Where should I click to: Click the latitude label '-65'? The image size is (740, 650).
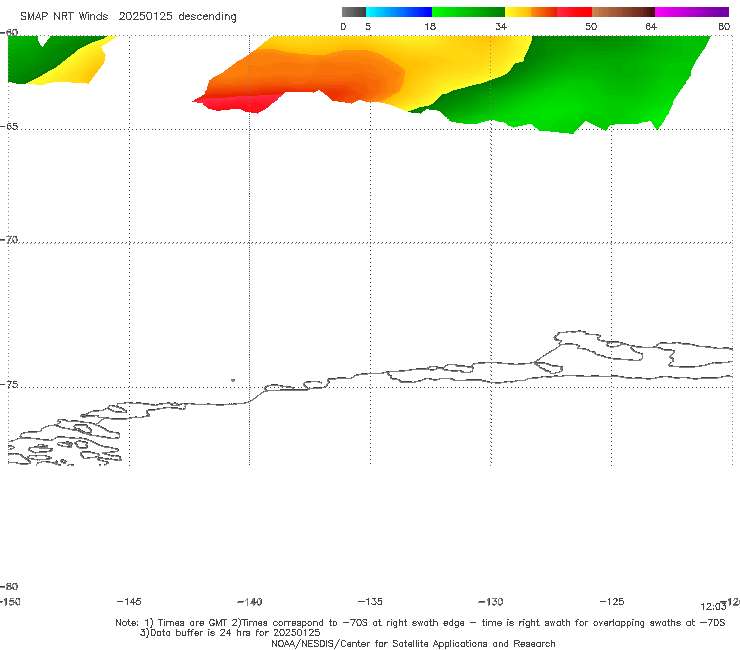(9, 127)
